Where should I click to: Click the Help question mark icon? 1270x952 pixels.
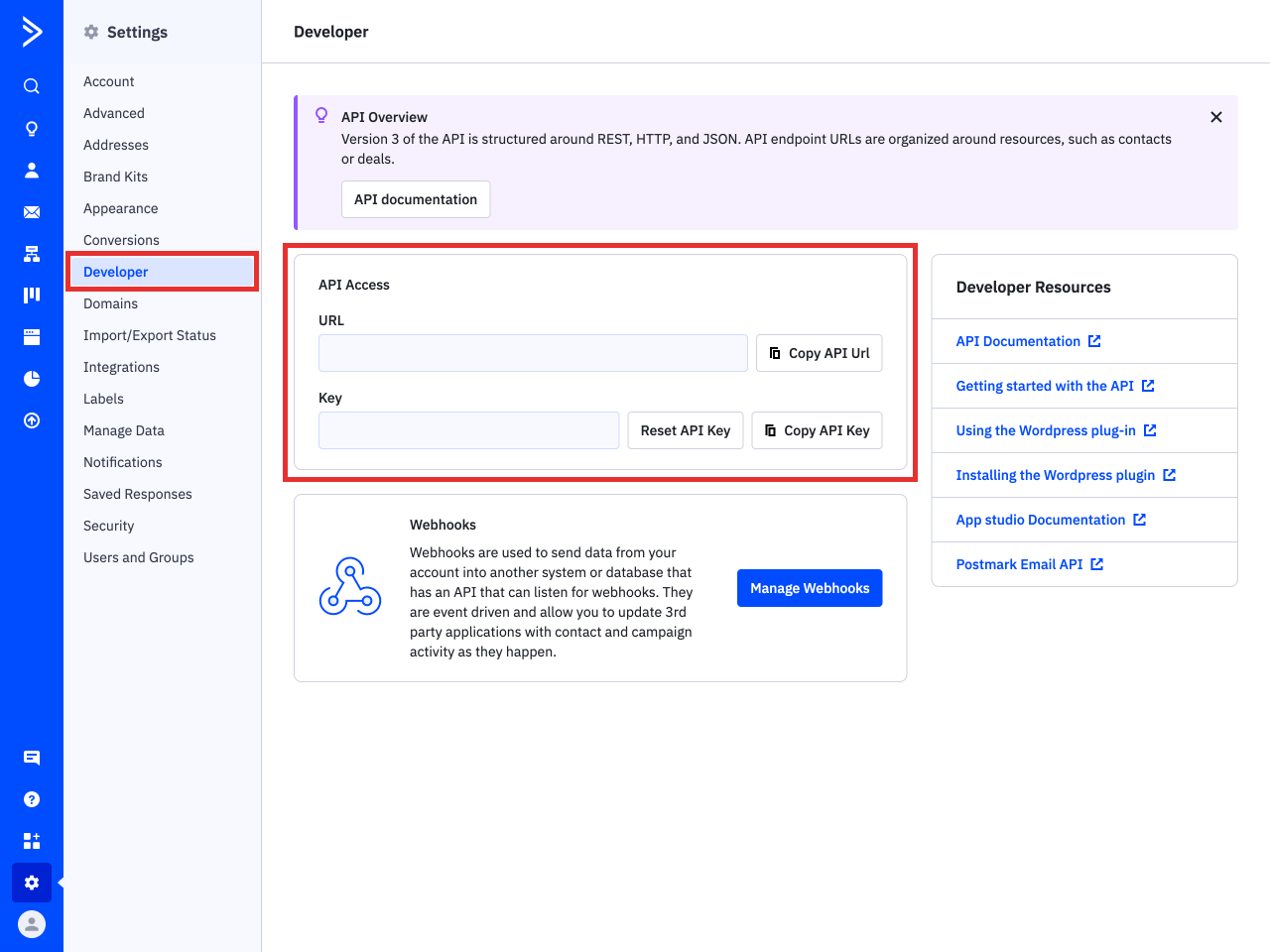click(x=32, y=799)
